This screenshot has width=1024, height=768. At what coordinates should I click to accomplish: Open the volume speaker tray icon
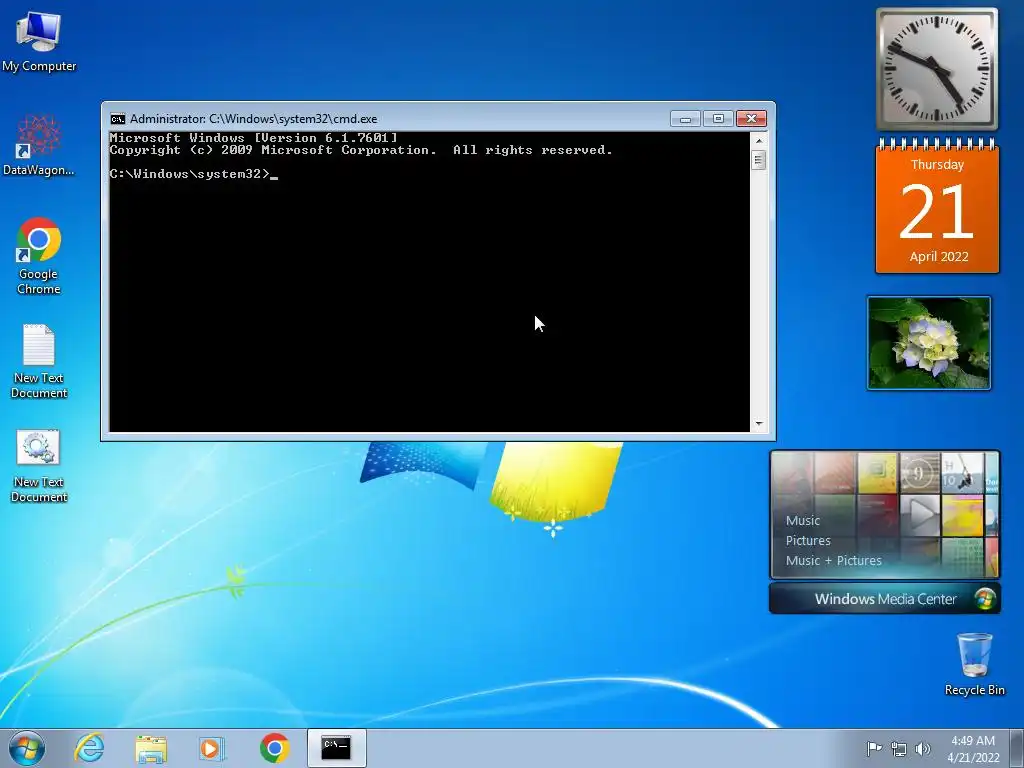pos(923,749)
